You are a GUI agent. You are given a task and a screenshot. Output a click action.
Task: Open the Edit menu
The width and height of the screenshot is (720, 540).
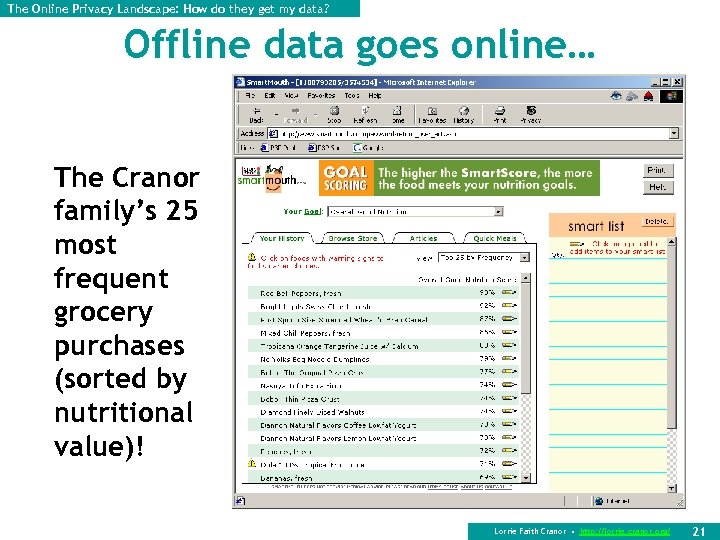270,96
